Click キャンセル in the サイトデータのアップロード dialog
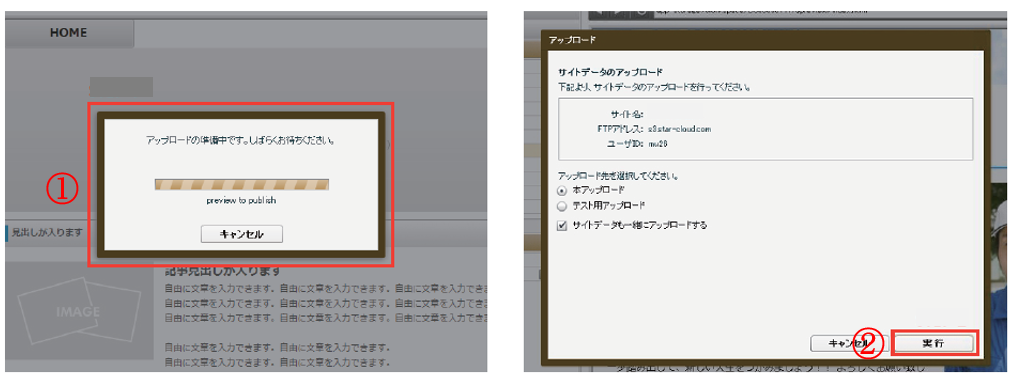This screenshot has width=1012, height=380. [x=849, y=344]
